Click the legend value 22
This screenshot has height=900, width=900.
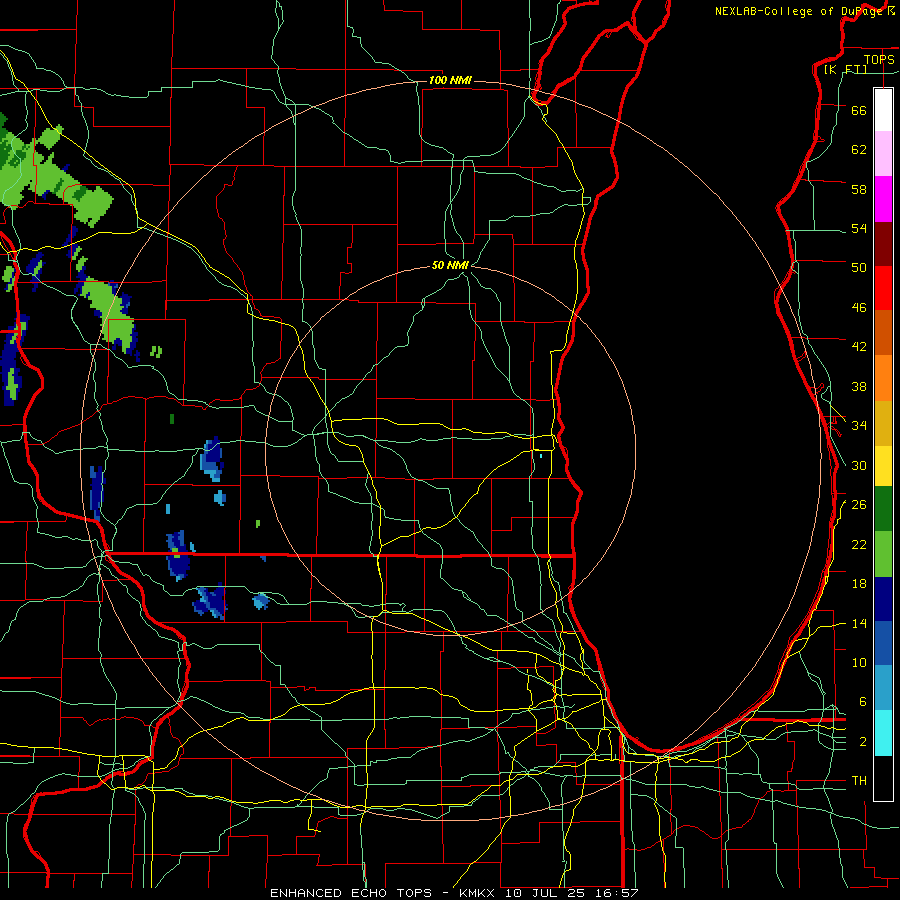[859, 544]
